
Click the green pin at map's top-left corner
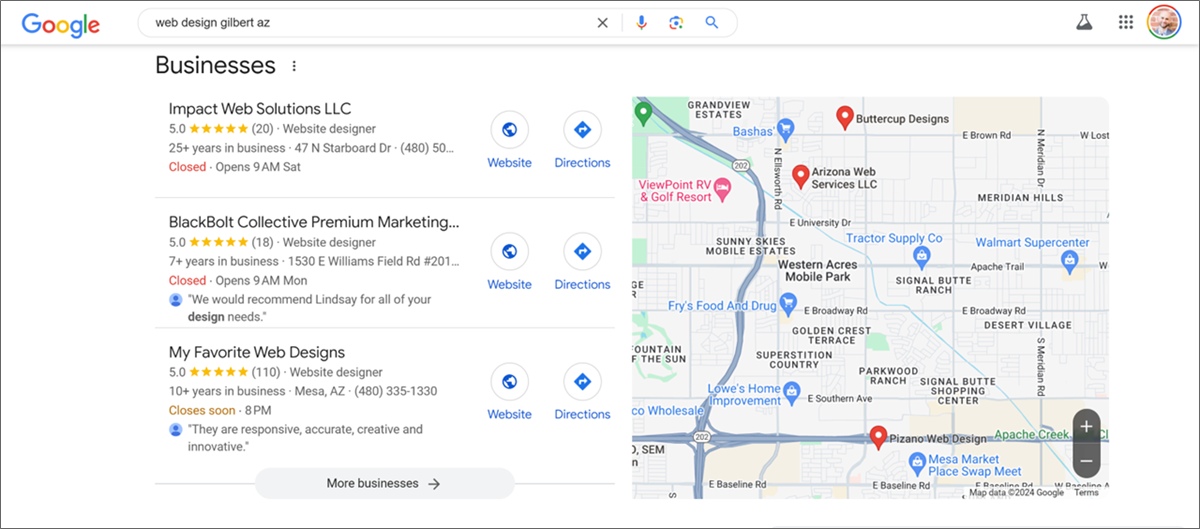[642, 113]
